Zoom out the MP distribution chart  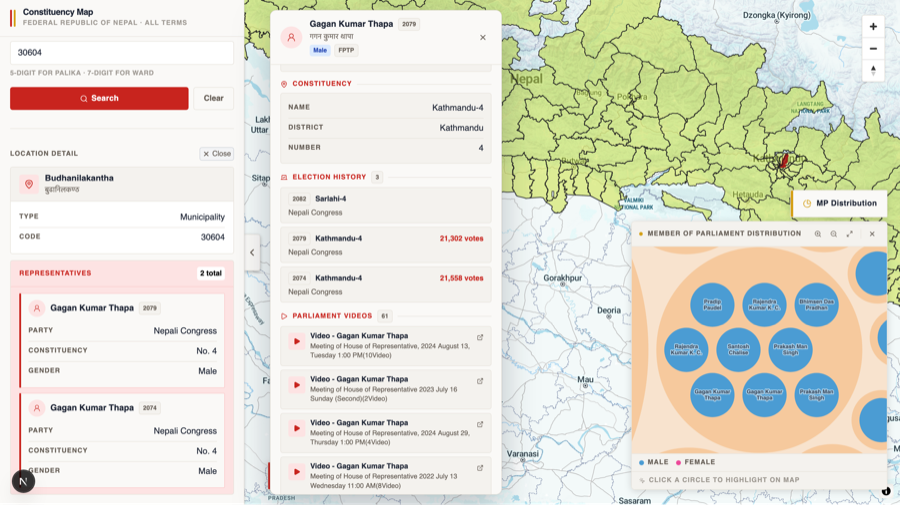833,234
